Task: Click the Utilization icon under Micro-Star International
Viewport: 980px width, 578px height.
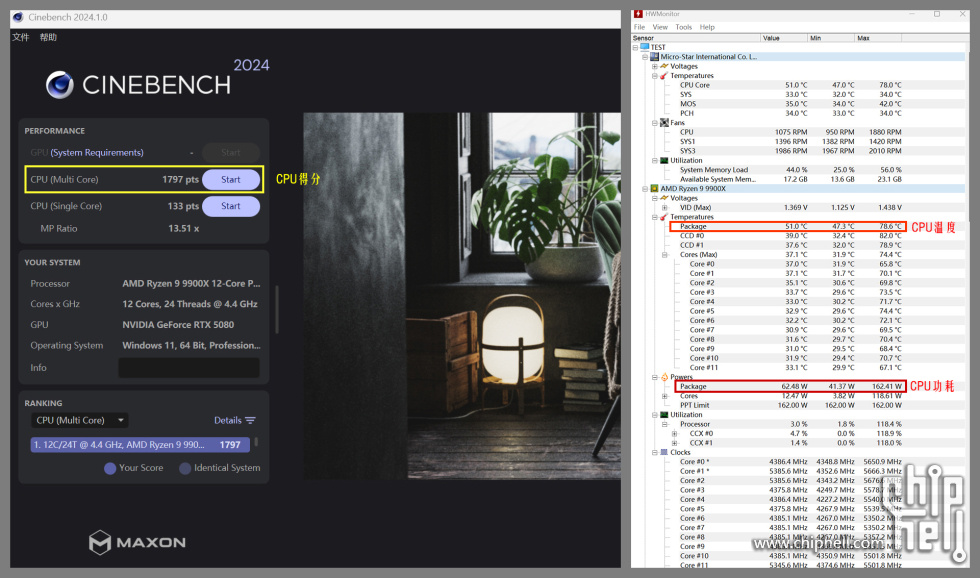Action: click(664, 160)
